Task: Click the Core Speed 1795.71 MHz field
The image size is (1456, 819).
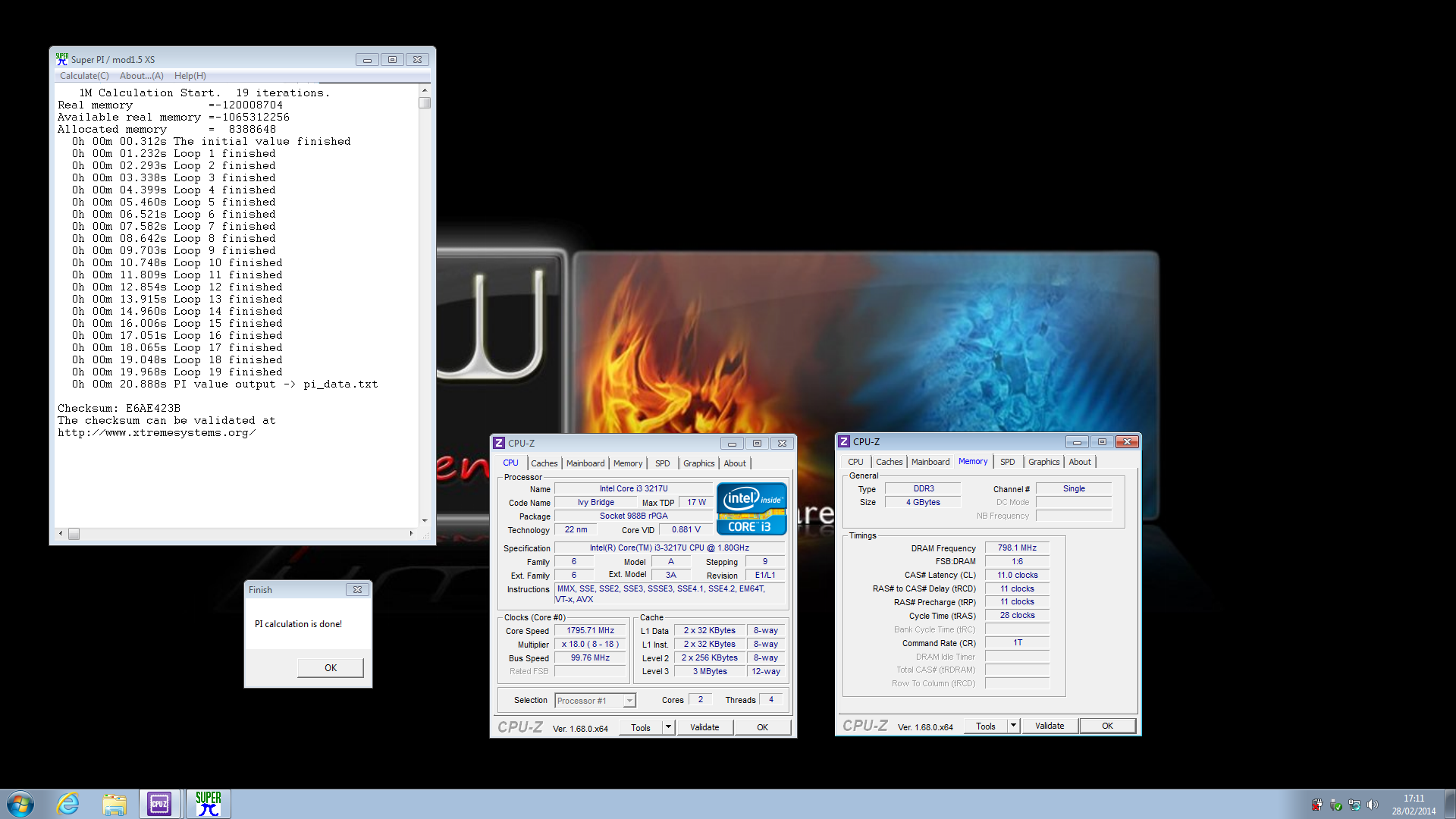Action: pos(590,631)
